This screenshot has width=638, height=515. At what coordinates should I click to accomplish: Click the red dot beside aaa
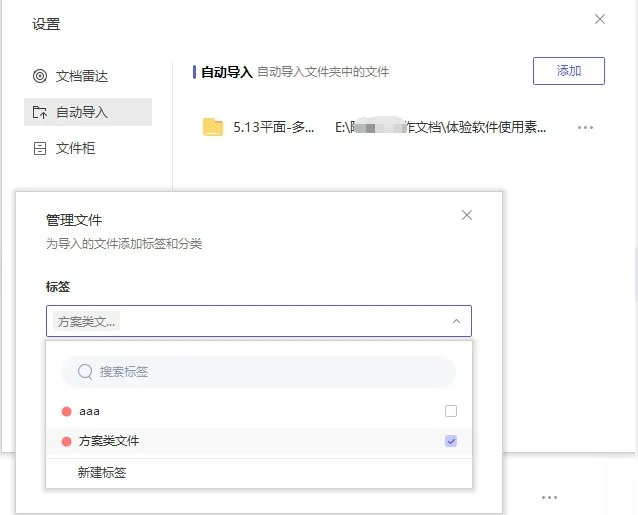pos(67,411)
